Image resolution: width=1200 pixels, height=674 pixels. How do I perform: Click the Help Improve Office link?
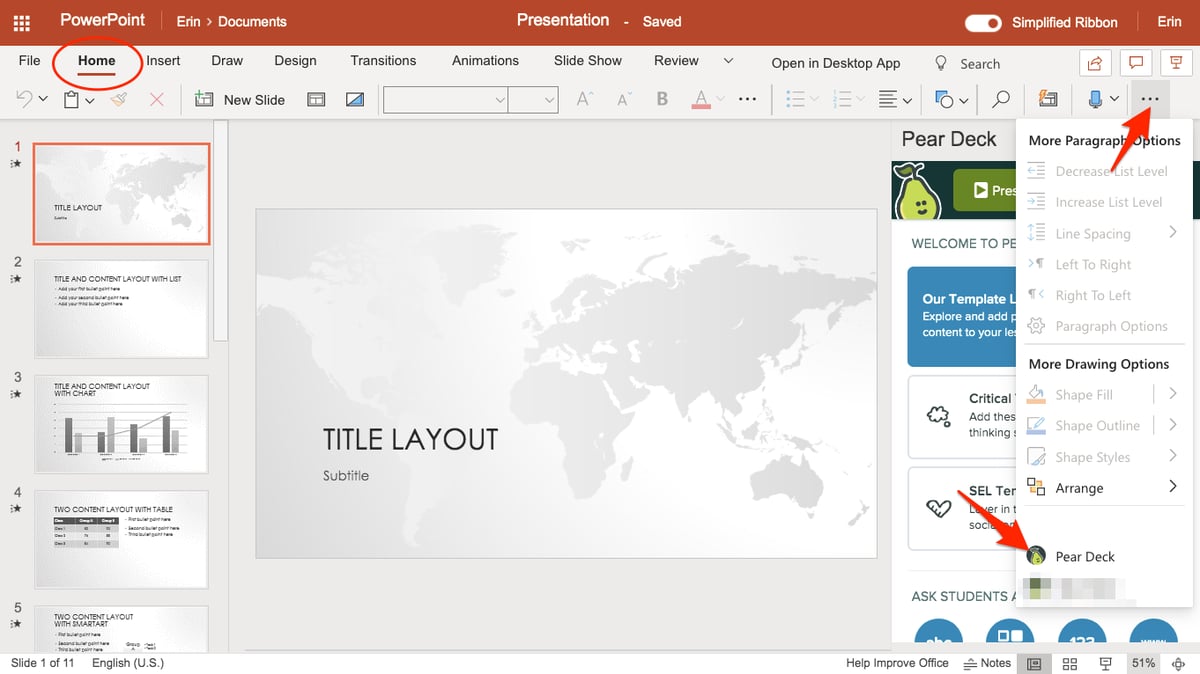pos(897,663)
